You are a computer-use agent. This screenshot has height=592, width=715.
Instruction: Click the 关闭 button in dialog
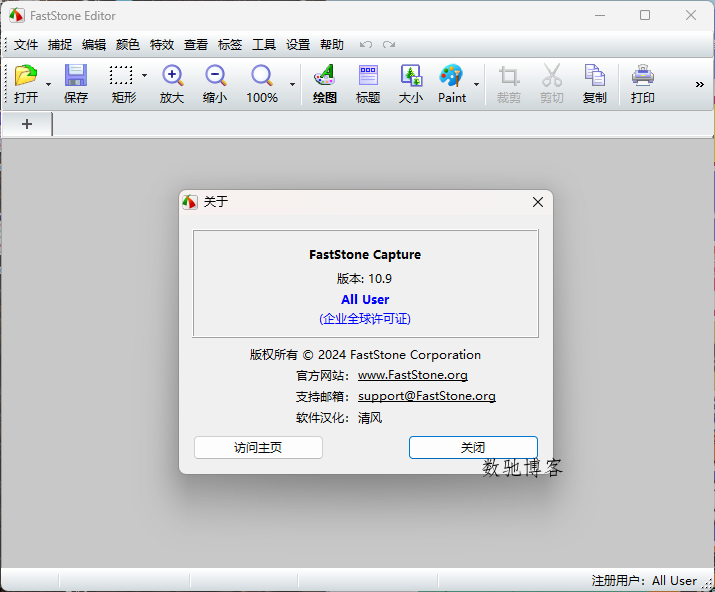[x=473, y=447]
